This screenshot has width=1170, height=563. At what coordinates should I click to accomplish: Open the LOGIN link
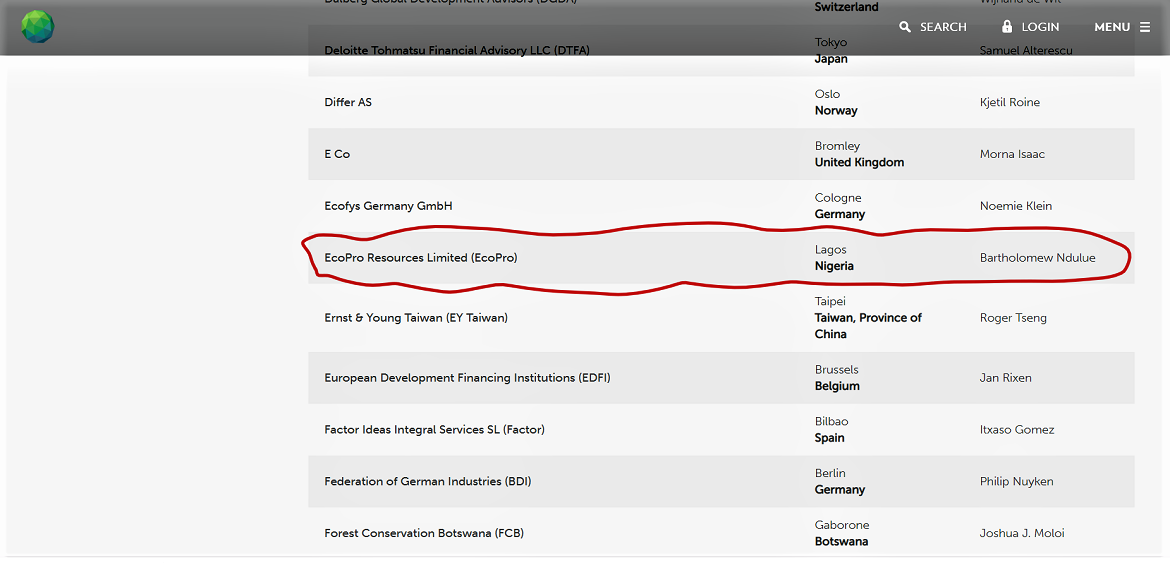(1040, 27)
